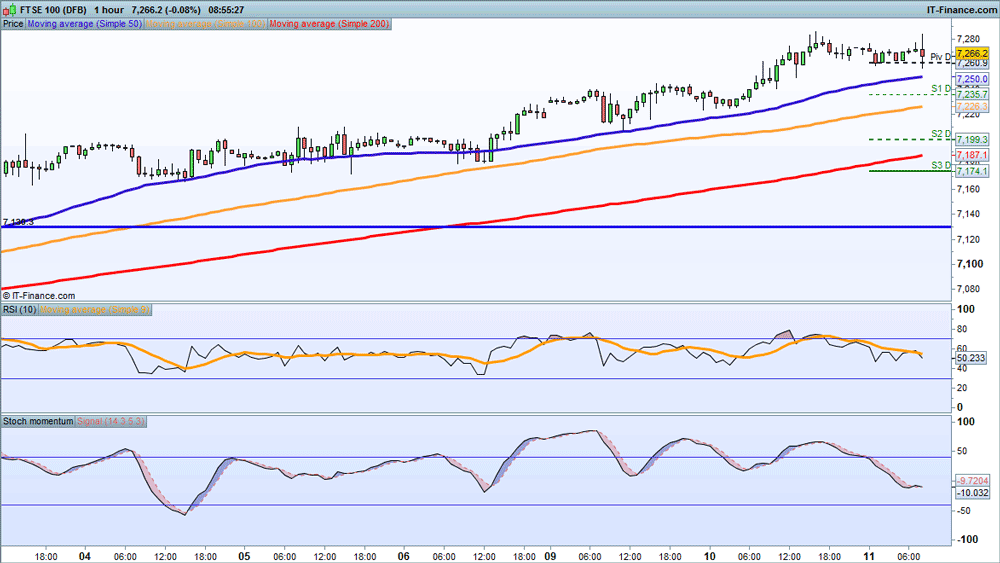Image resolution: width=1000 pixels, height=563 pixels.
Task: Click the bold 10 date on time axis
Action: point(710,556)
